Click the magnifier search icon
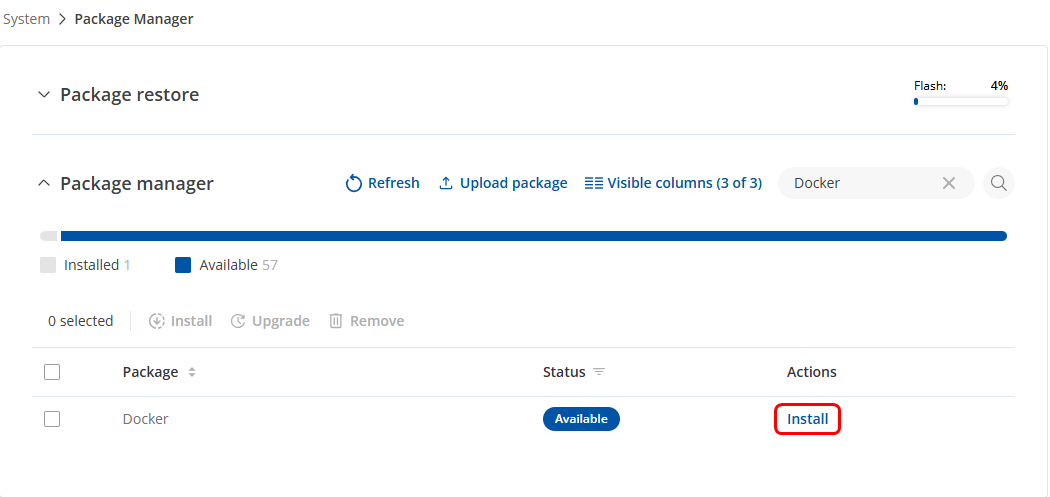Image resolution: width=1050 pixels, height=497 pixels. [x=998, y=183]
